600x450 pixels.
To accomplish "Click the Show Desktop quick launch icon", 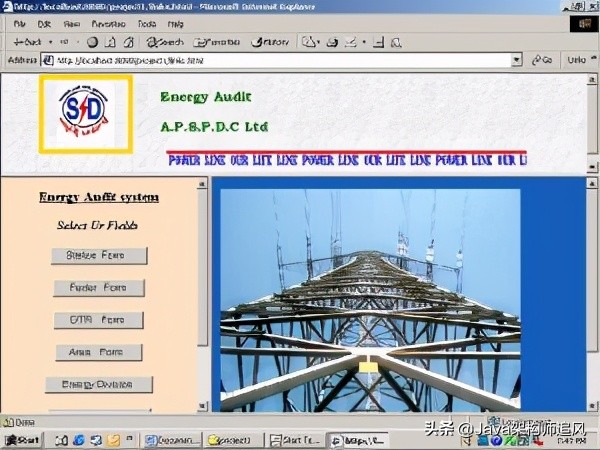I will click(61, 440).
